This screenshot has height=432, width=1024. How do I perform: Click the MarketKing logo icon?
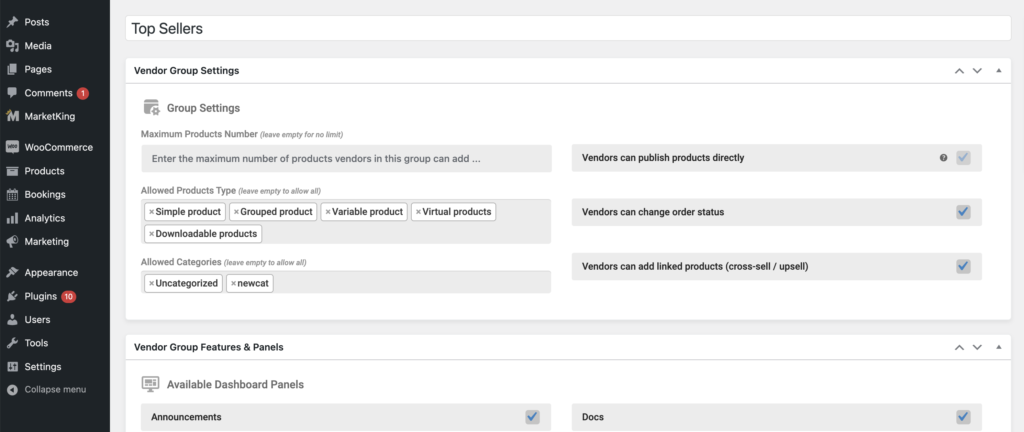[12, 116]
